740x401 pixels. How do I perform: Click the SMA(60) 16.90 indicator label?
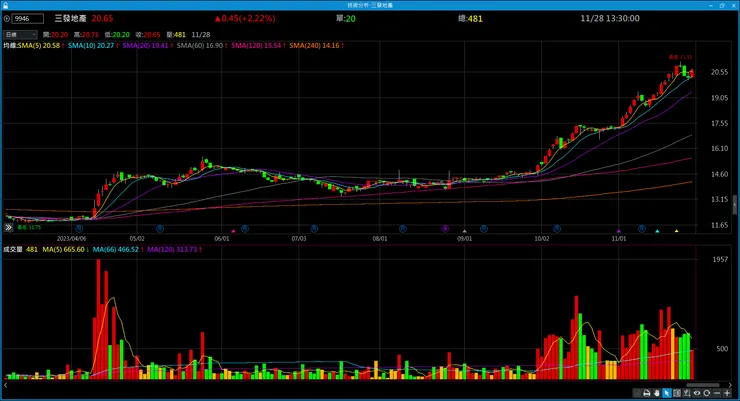click(202, 46)
